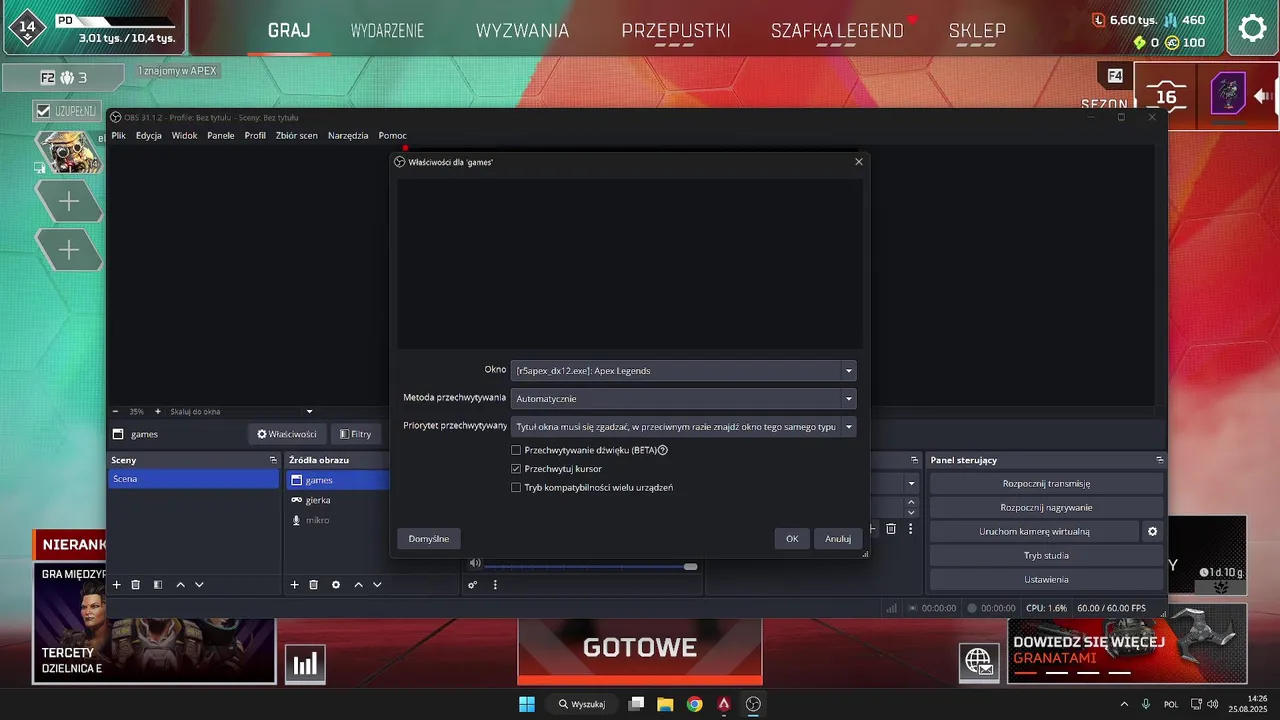Click Rozpocznij nagrywanie button
Viewport: 1280px width, 720px height.
tap(1046, 507)
